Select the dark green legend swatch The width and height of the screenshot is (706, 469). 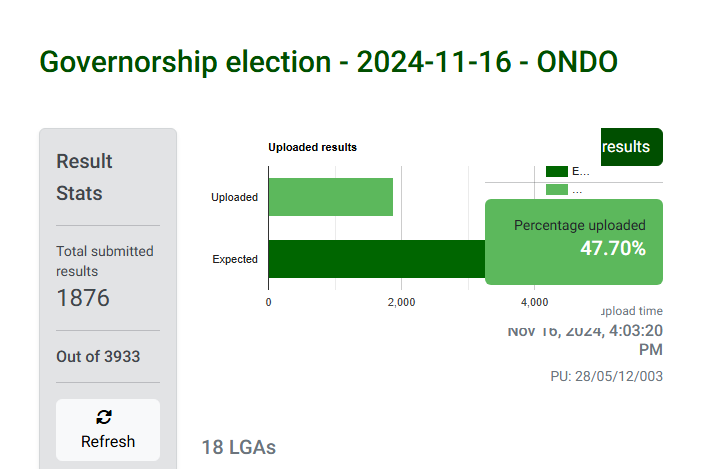point(556,171)
